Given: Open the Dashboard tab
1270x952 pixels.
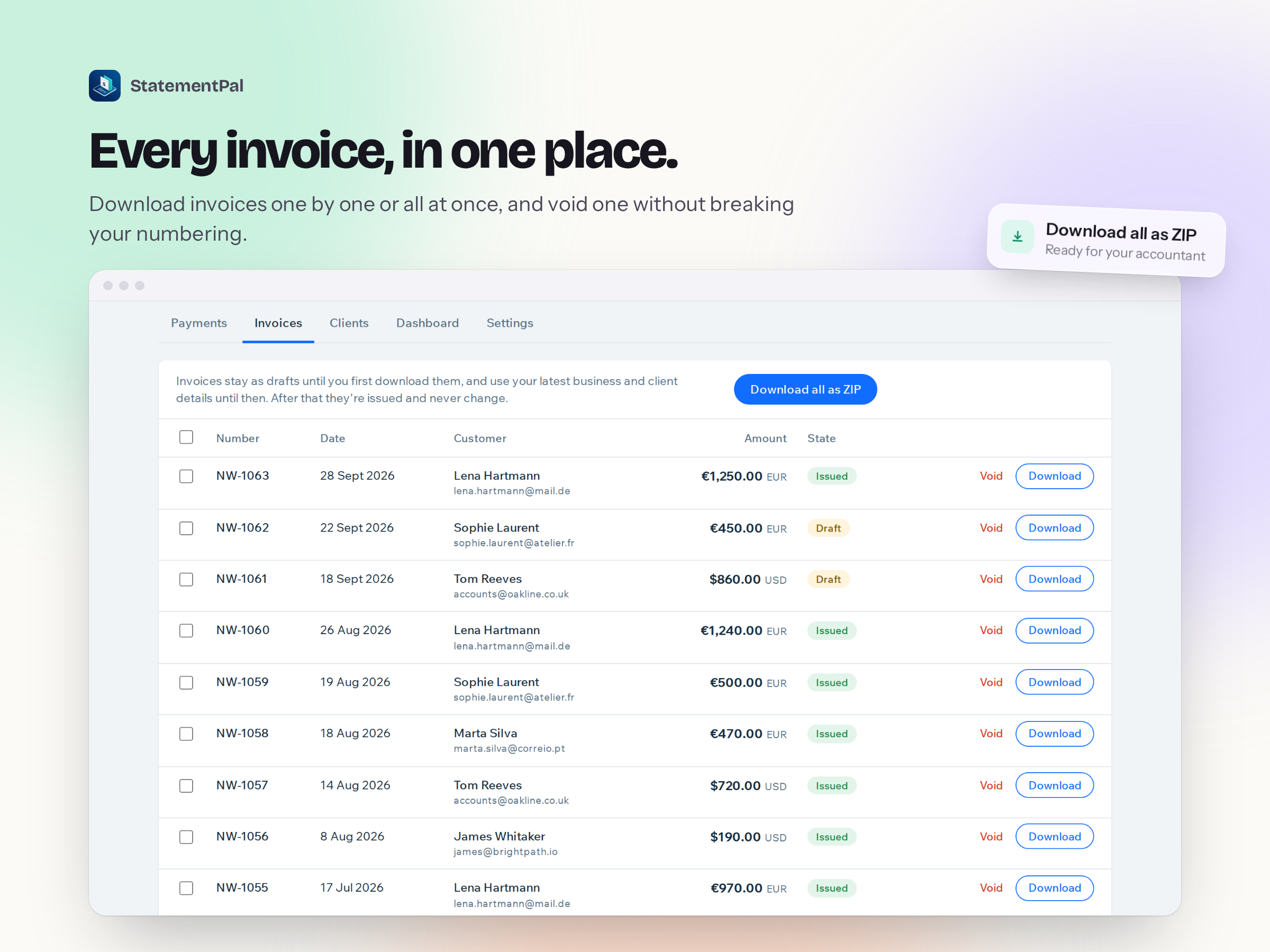Looking at the screenshot, I should (428, 323).
